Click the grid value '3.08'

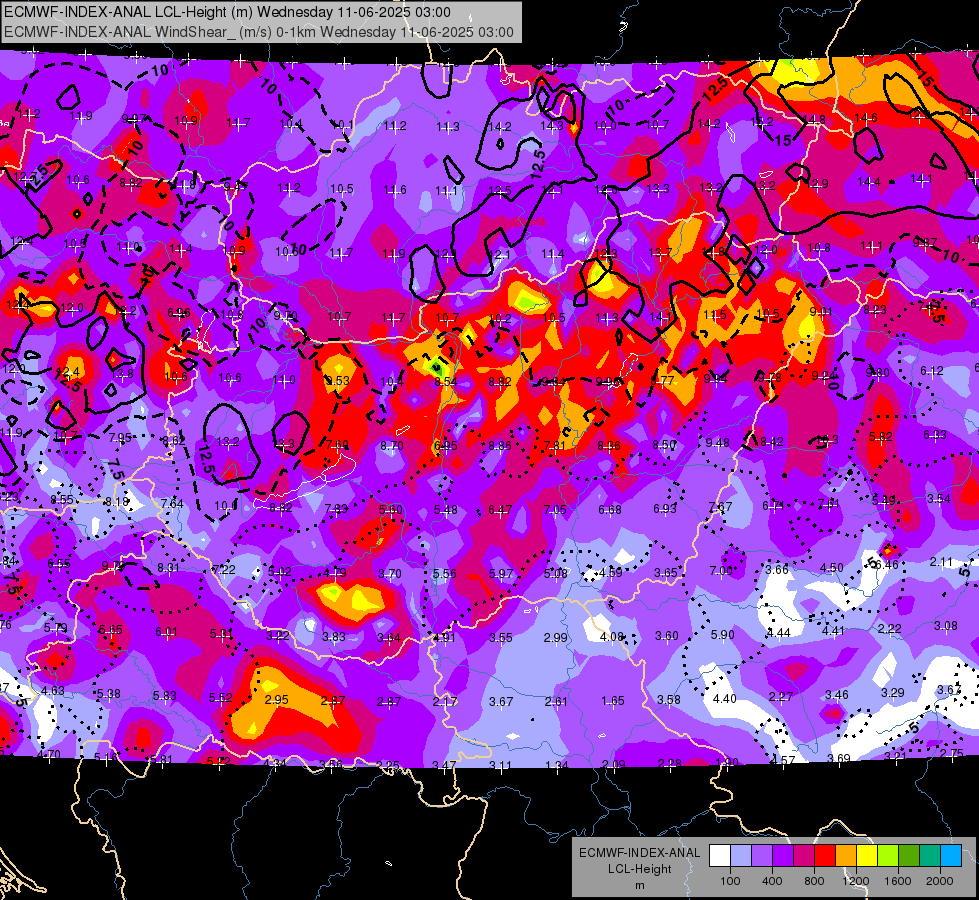click(x=945, y=625)
